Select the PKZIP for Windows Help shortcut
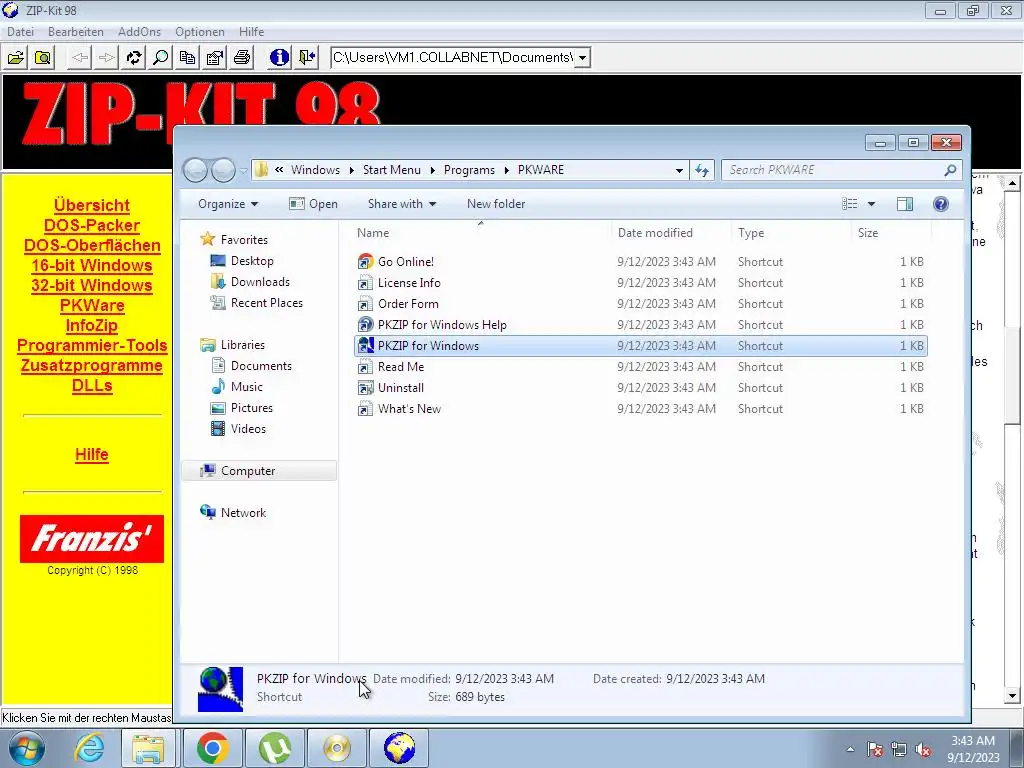1024x768 pixels. [640, 325]
